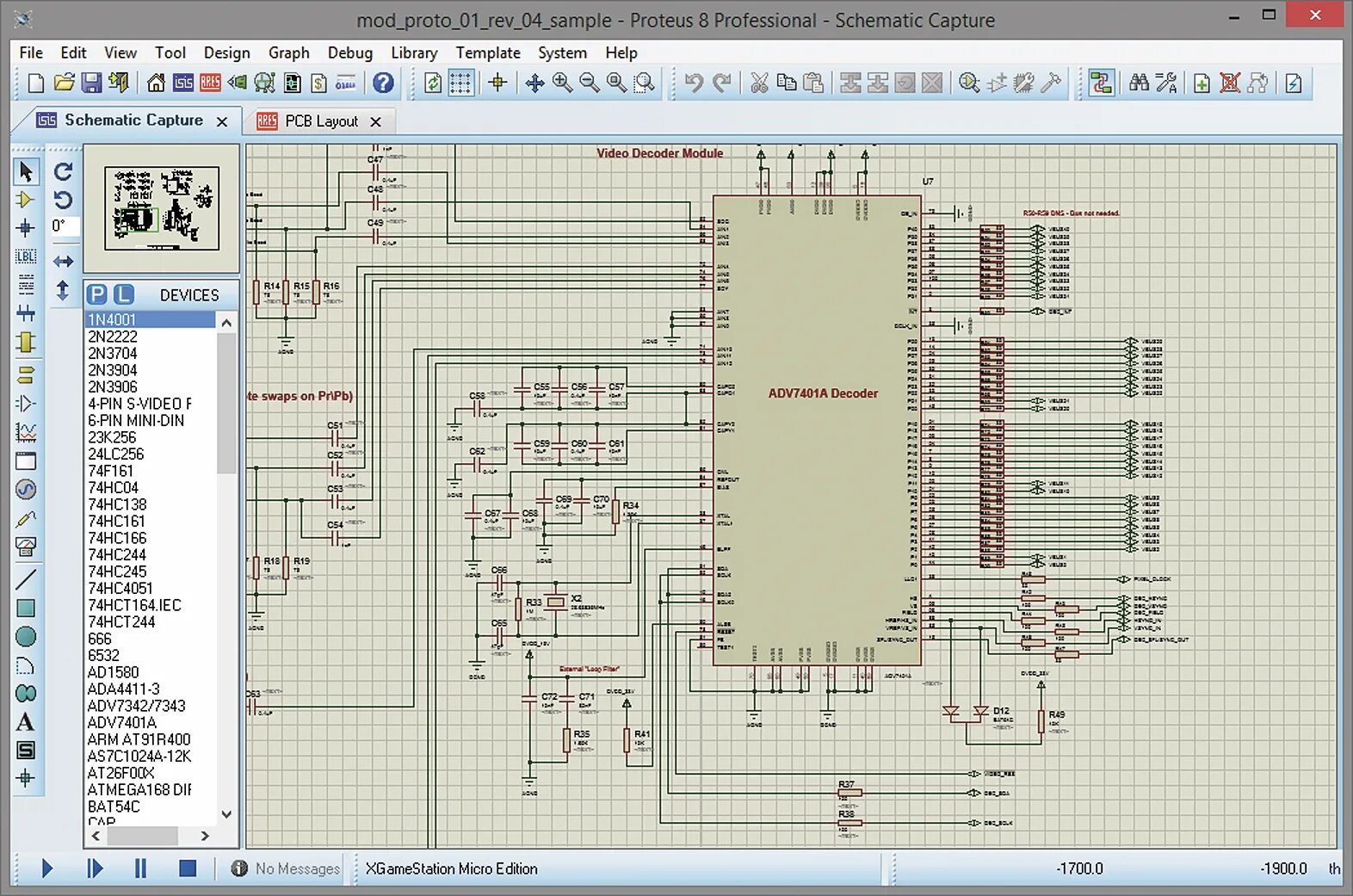This screenshot has width=1353, height=896.
Task: Choose the 2D Text 'A' tool
Action: point(26,722)
